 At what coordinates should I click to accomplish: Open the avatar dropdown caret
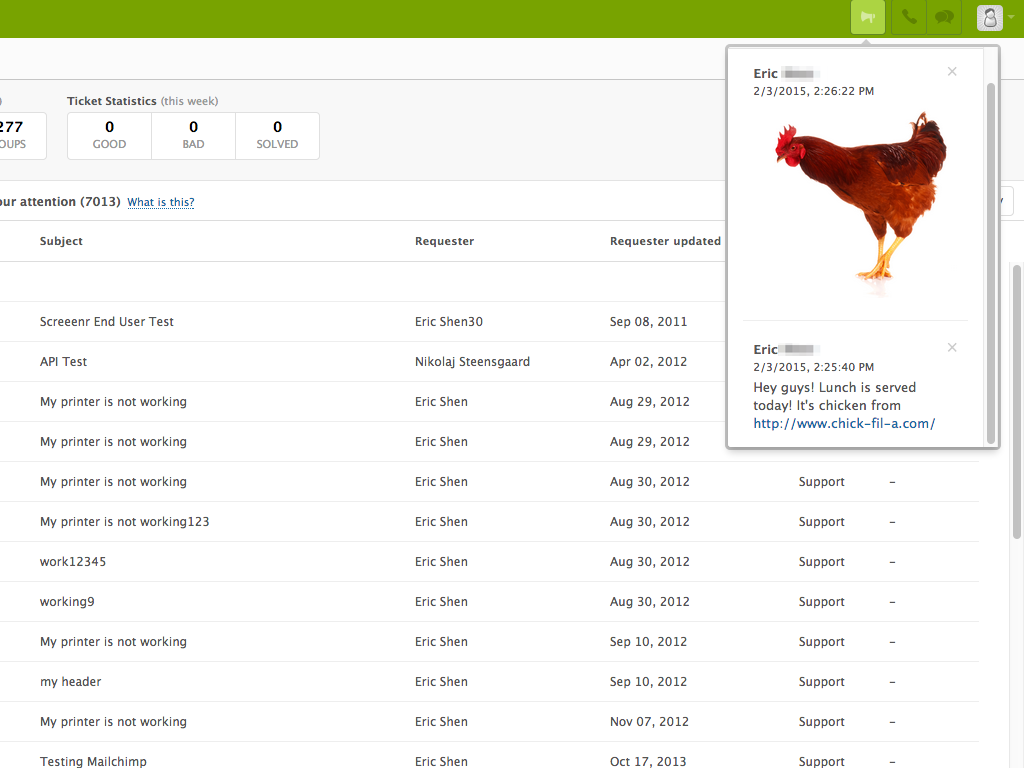(x=1011, y=17)
